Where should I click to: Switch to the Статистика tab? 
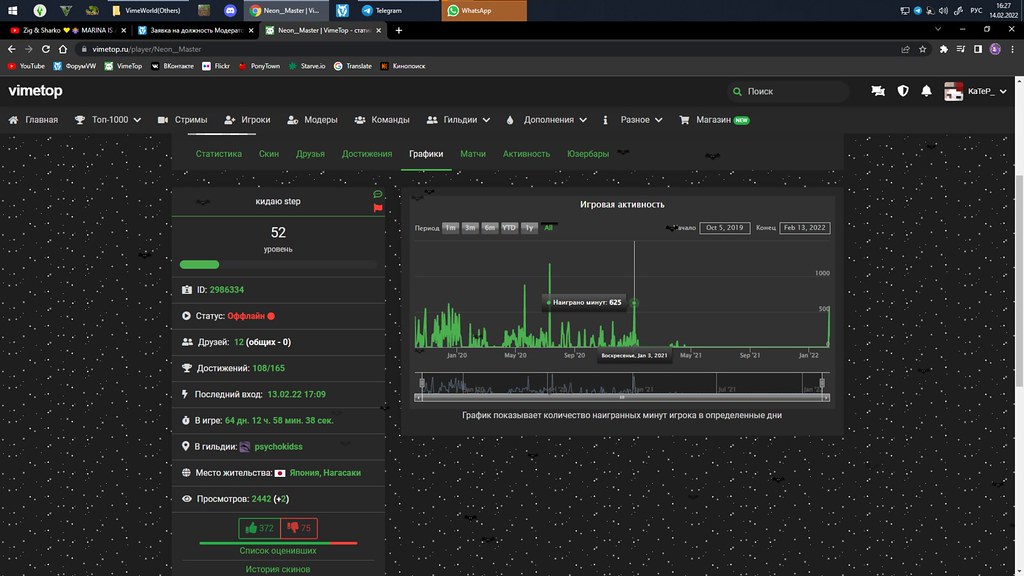pyautogui.click(x=219, y=154)
